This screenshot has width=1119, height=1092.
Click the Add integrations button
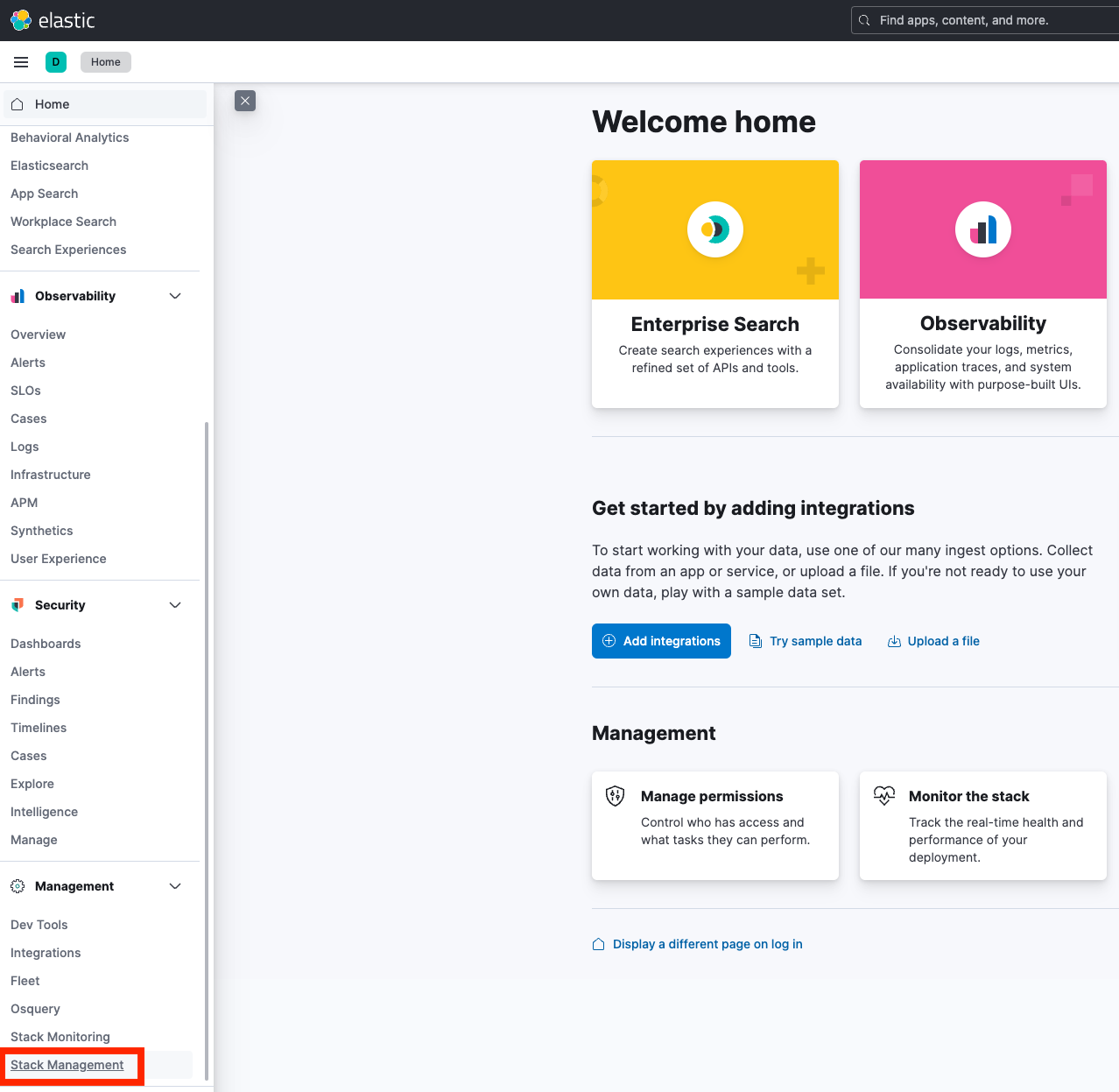(x=661, y=641)
